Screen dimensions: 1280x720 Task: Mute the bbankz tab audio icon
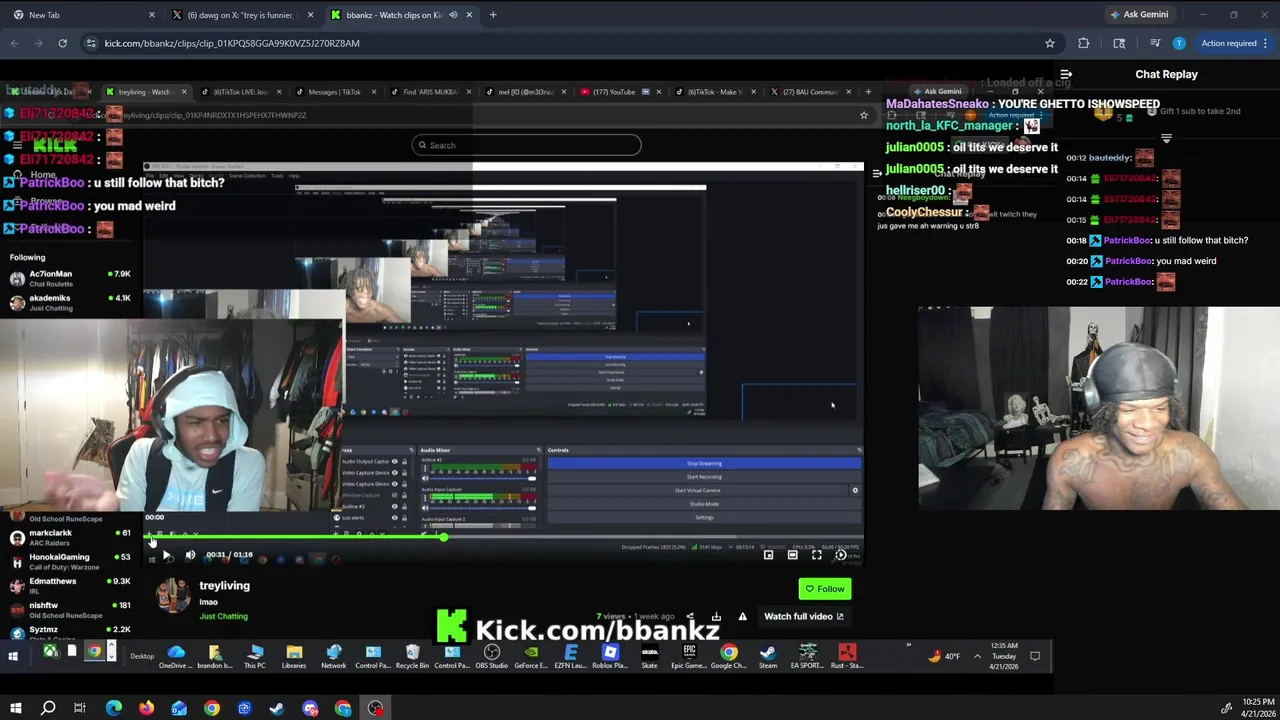[x=453, y=15]
